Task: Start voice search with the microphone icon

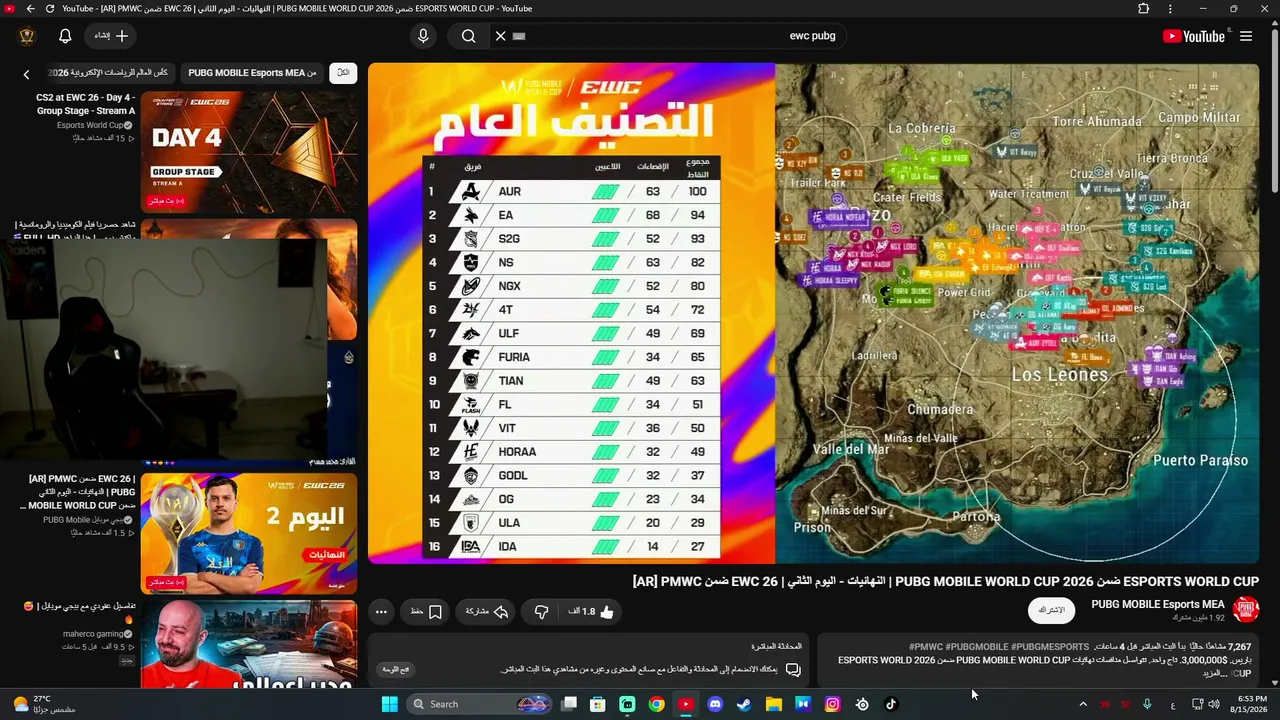Action: coord(423,36)
